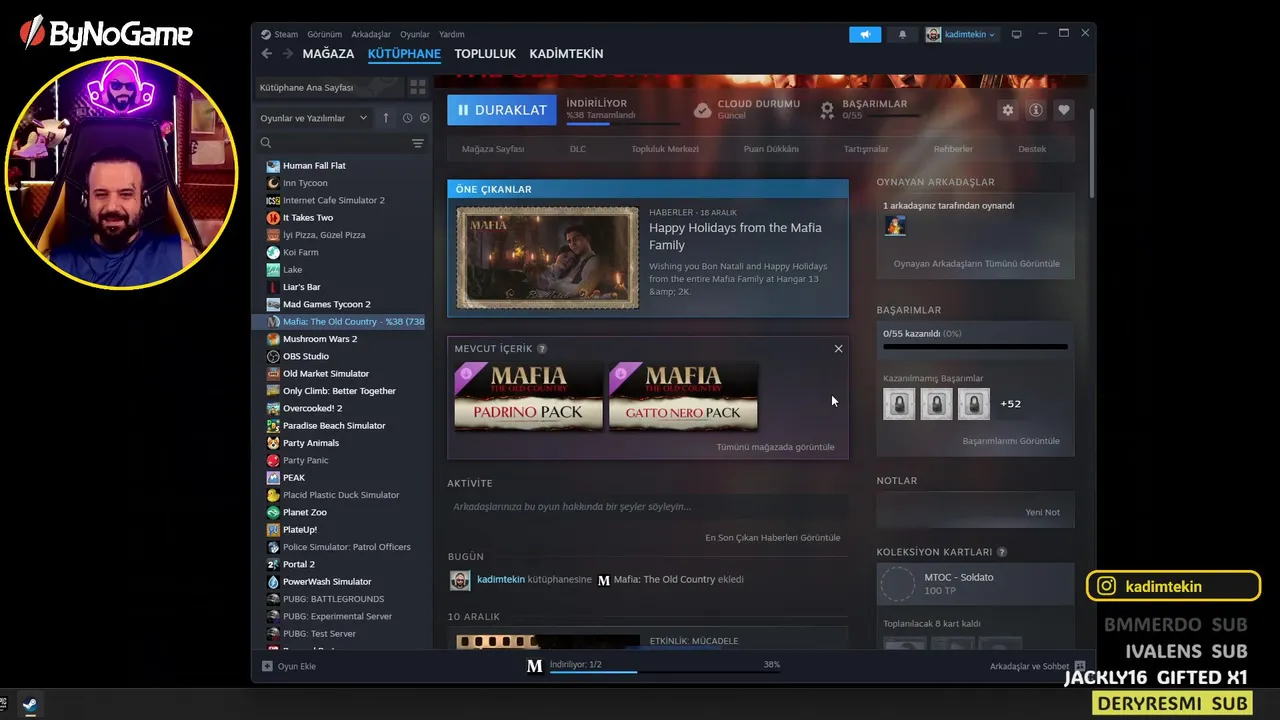Viewport: 1280px width, 720px height.
Task: Switch library to grid collections view
Action: click(x=418, y=87)
